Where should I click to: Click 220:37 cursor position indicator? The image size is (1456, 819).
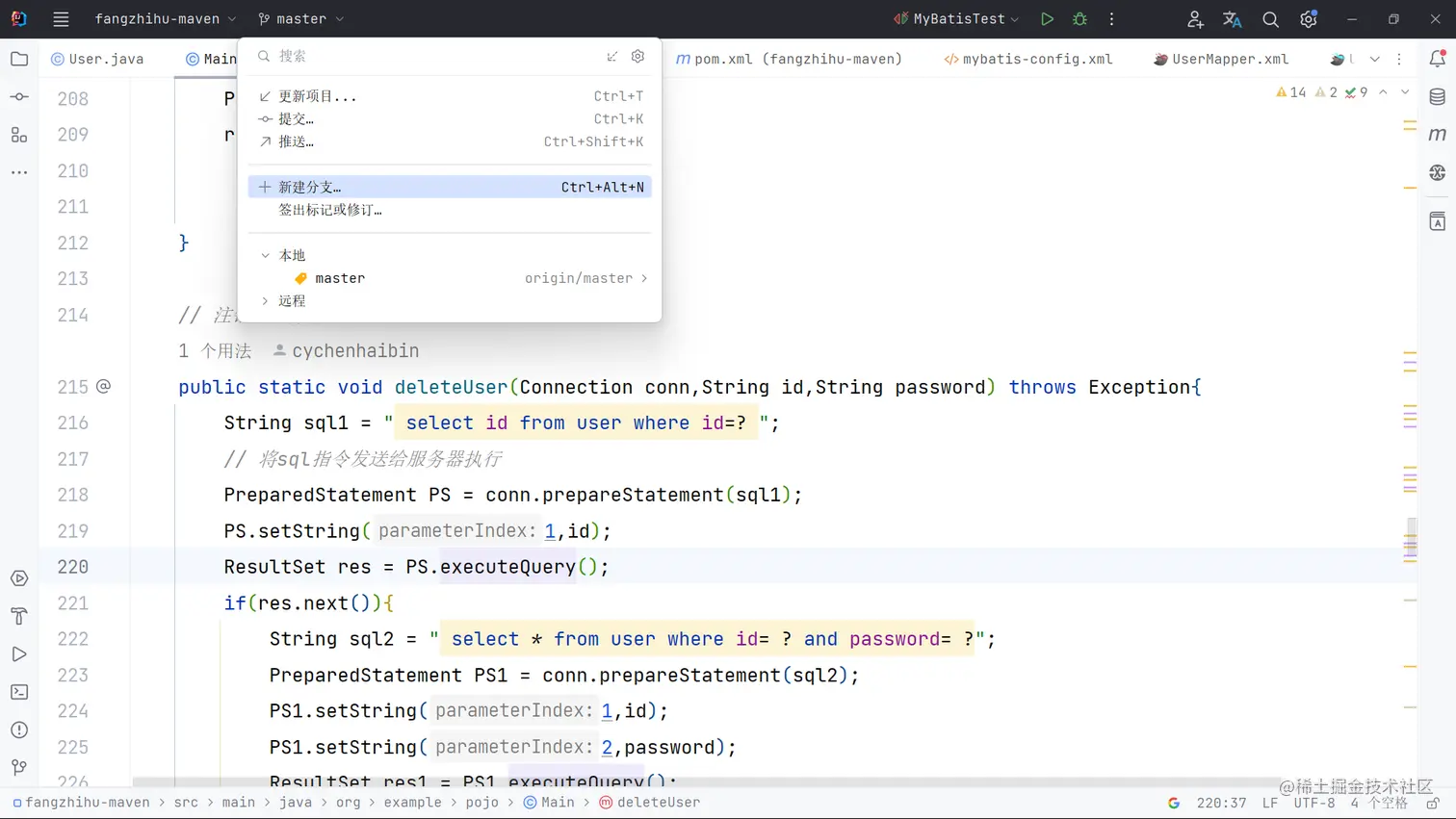click(x=1221, y=803)
